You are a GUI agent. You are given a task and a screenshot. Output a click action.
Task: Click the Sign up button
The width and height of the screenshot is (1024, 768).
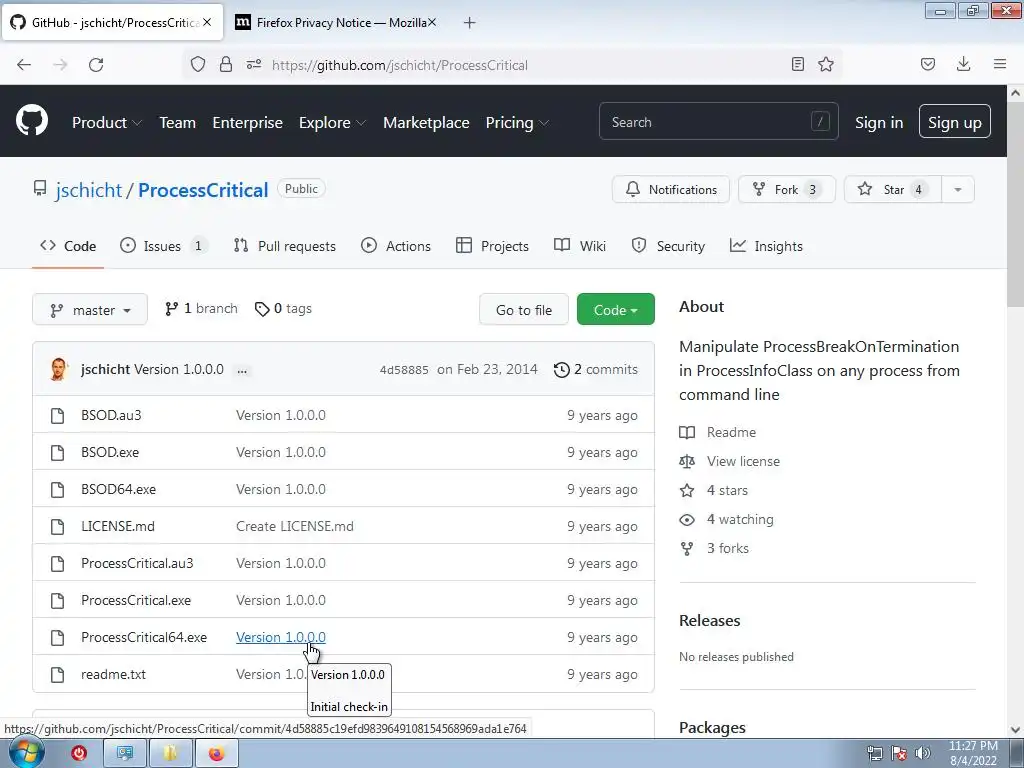955,121
